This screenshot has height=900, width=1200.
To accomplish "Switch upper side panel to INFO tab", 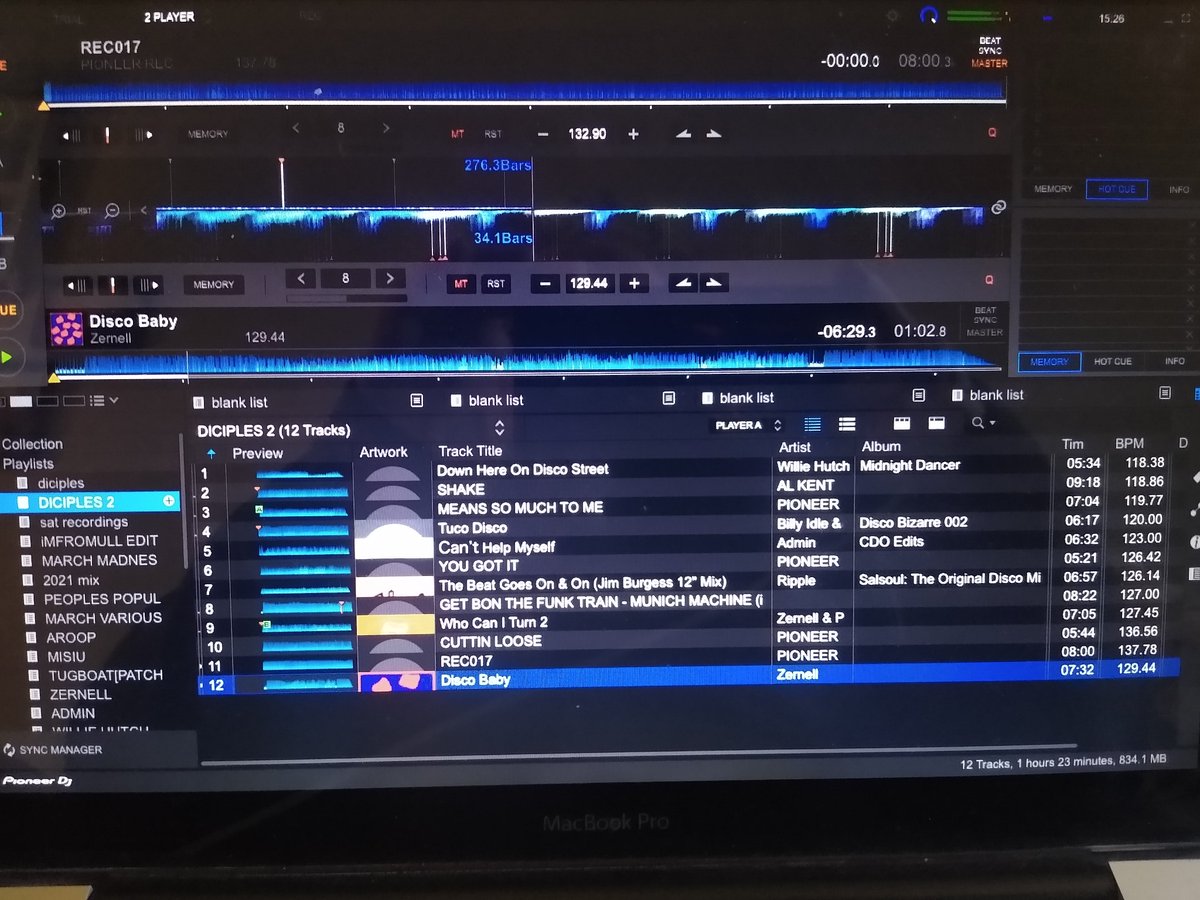I will tap(1179, 189).
